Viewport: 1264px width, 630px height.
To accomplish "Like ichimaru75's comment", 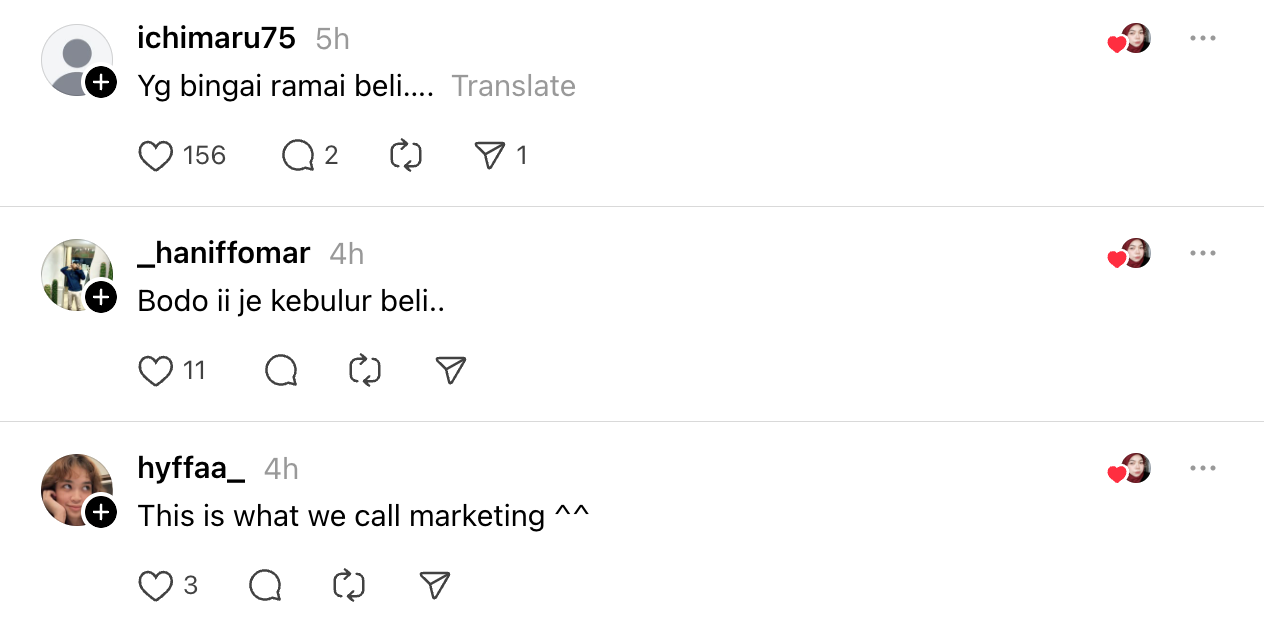I will click(x=155, y=156).
